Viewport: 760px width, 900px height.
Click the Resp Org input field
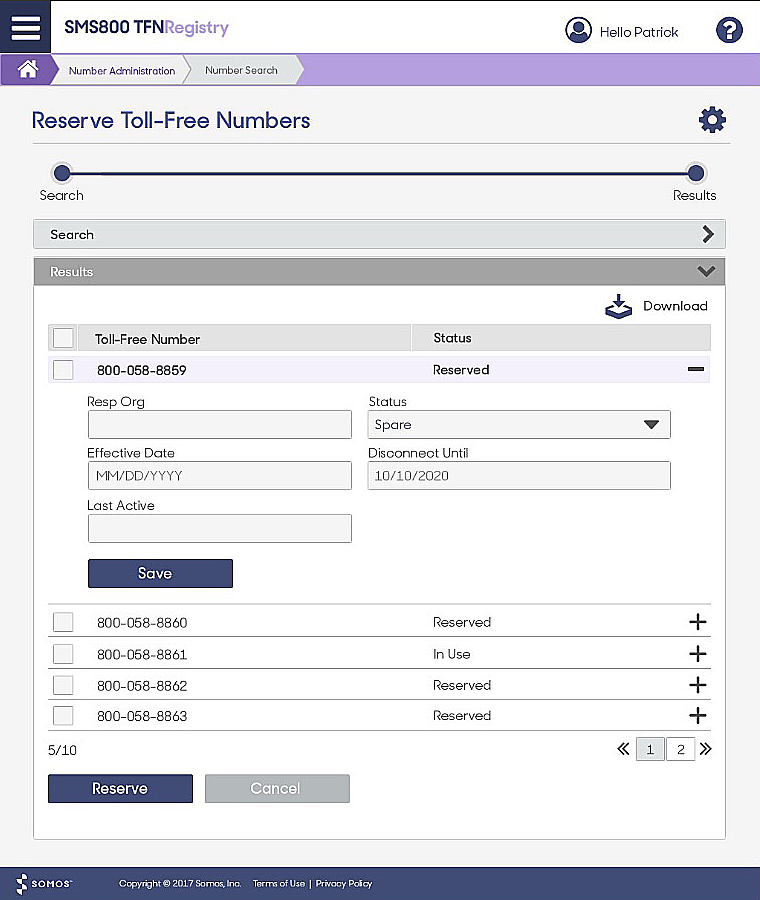click(x=219, y=425)
